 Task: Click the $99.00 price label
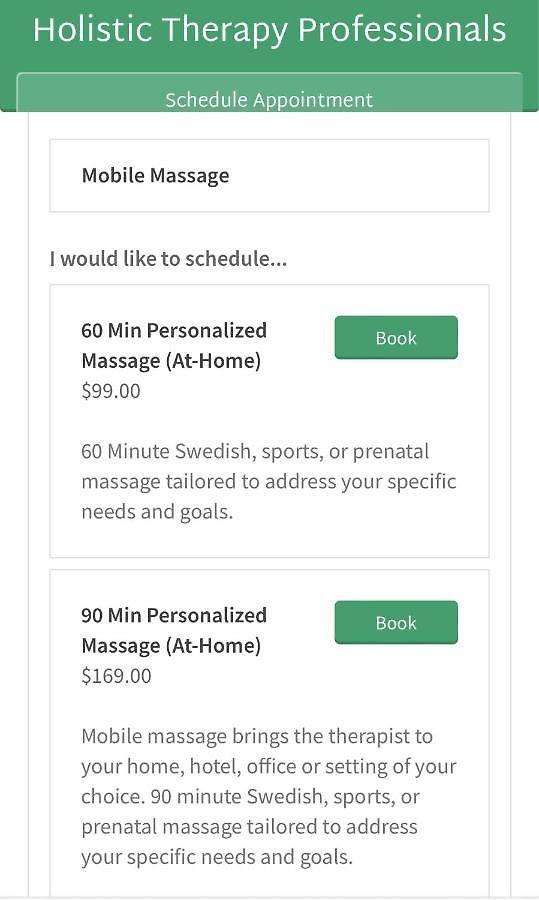click(111, 391)
